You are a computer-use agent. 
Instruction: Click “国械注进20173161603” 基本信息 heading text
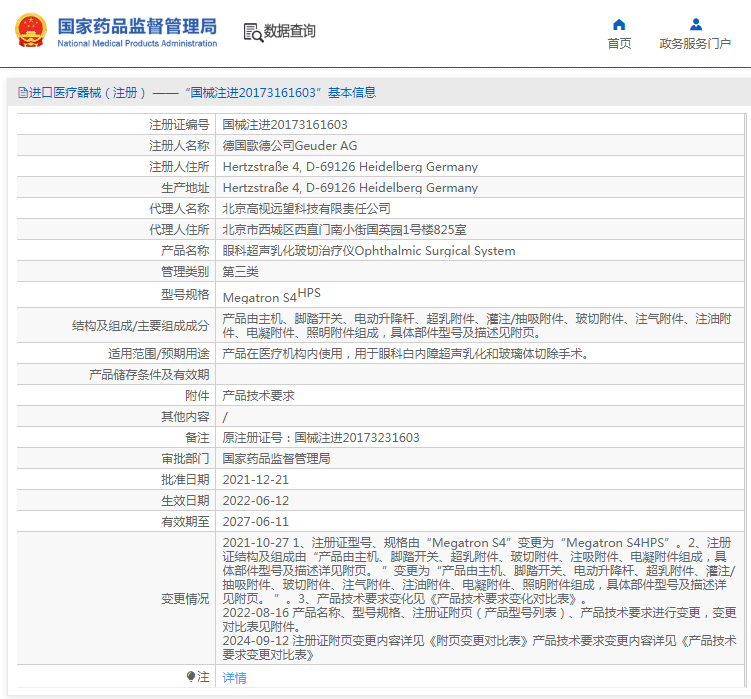pos(281,92)
